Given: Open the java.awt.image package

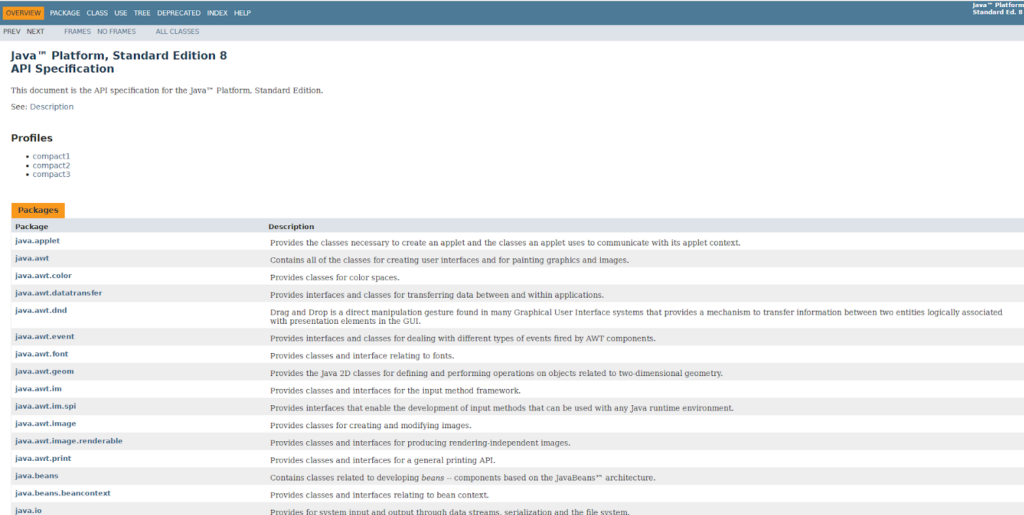Looking at the screenshot, I should pos(46,424).
